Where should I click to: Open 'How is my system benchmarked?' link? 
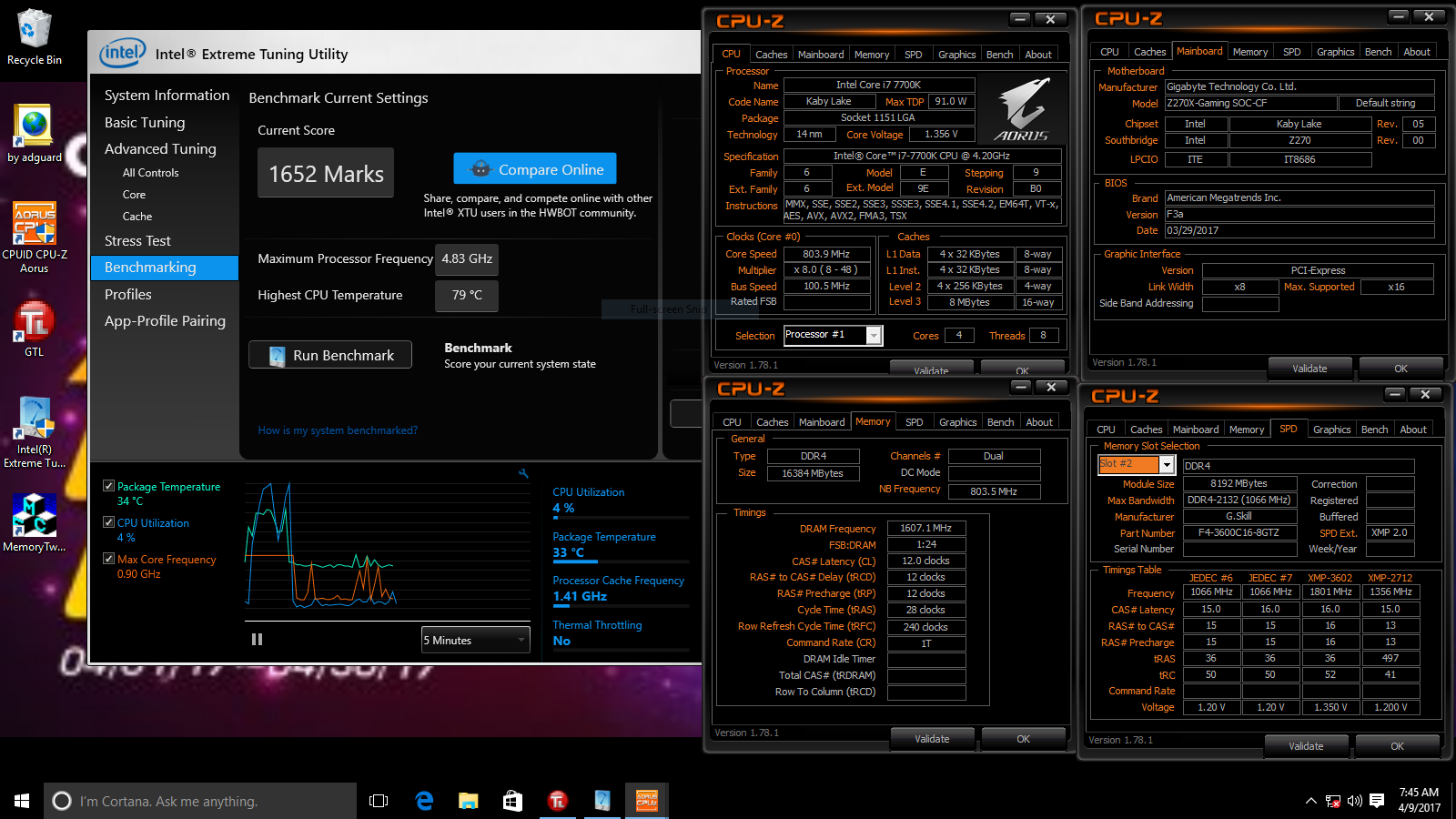(x=338, y=430)
